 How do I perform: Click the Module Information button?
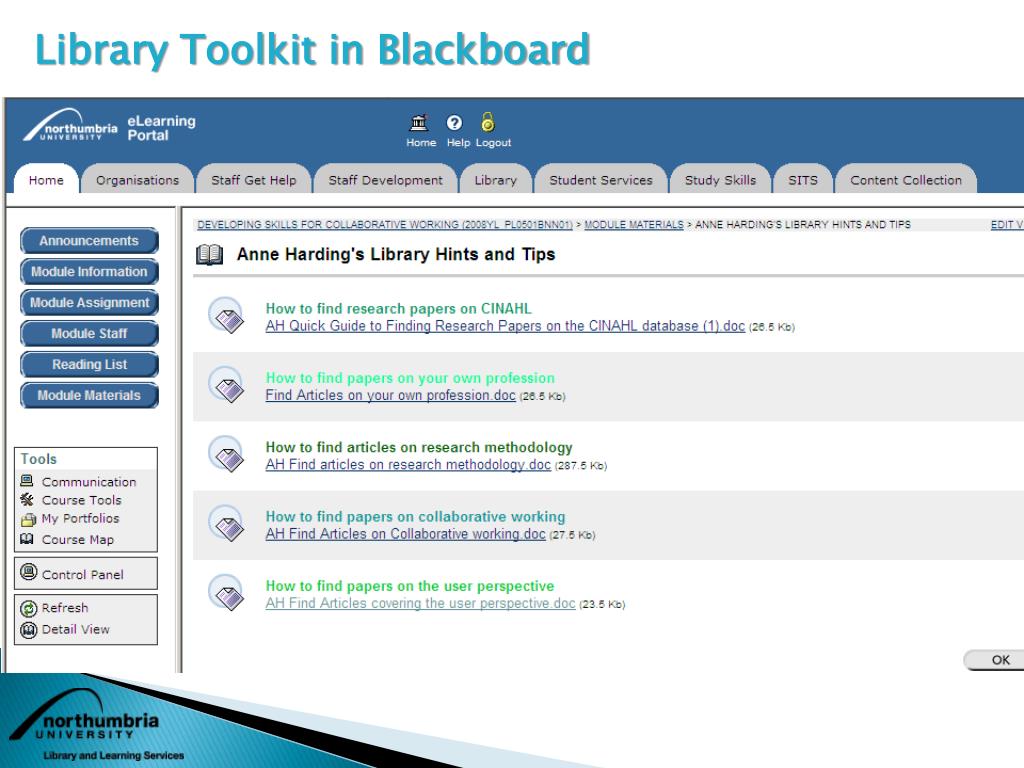pos(89,272)
